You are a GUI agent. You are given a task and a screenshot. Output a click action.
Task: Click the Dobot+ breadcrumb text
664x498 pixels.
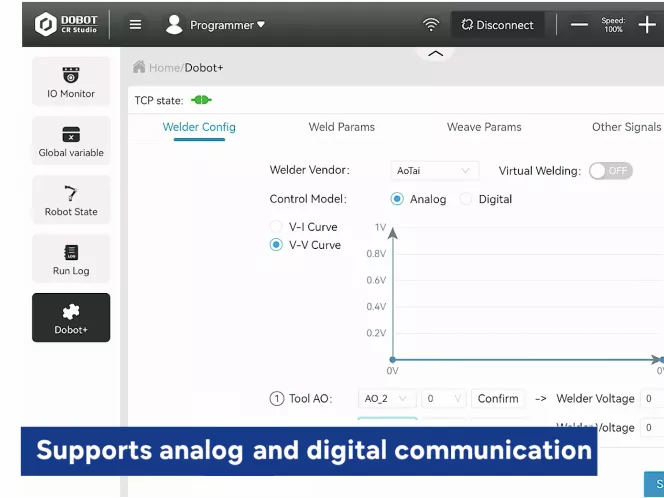point(204,68)
